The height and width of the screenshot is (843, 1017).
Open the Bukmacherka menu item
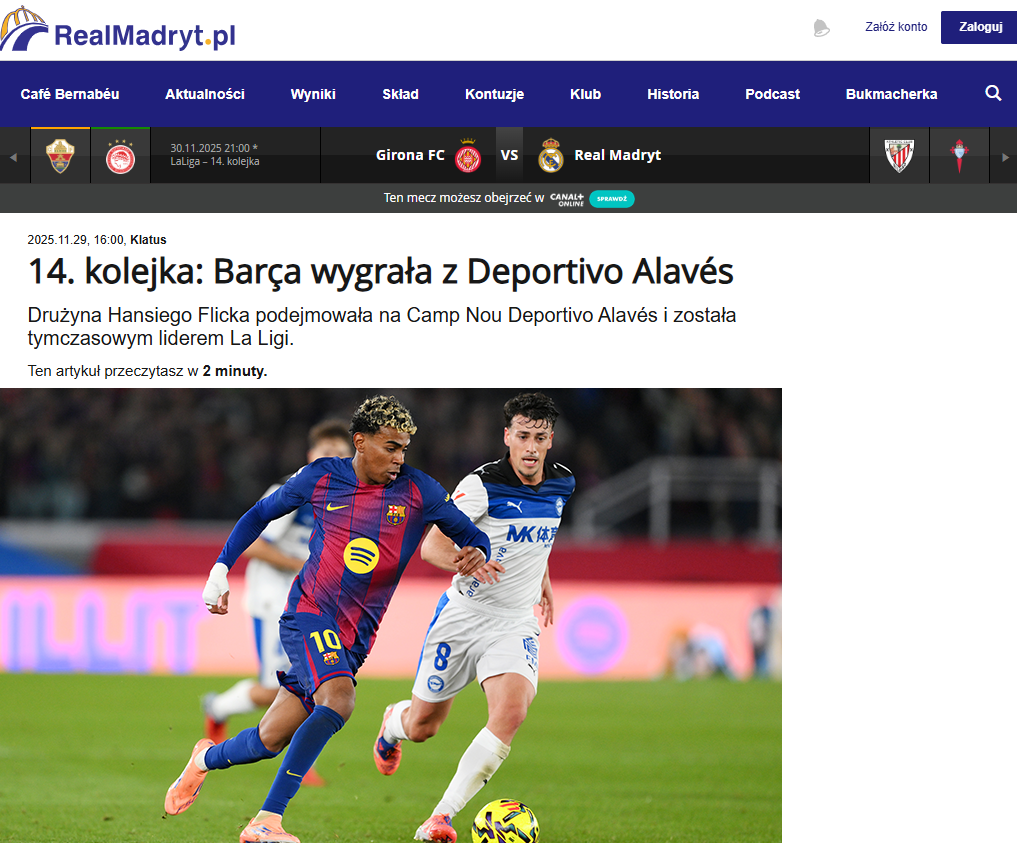(x=891, y=94)
